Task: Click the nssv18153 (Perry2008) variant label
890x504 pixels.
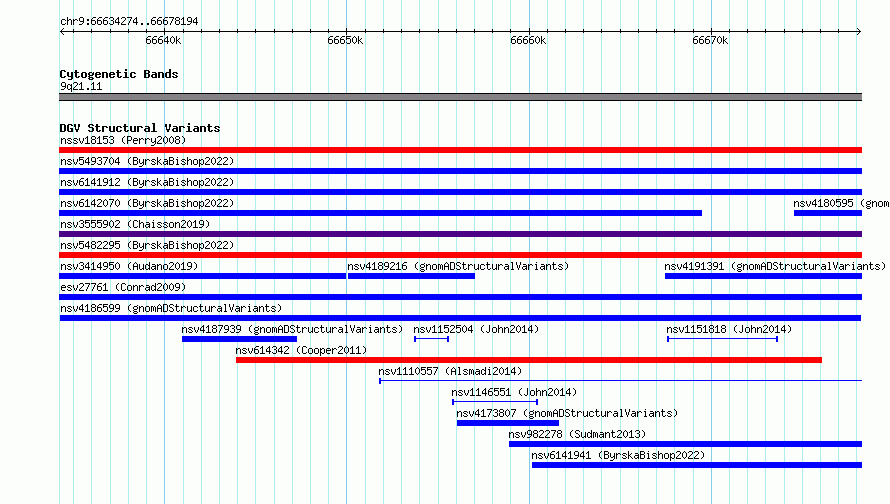Action: [123, 140]
